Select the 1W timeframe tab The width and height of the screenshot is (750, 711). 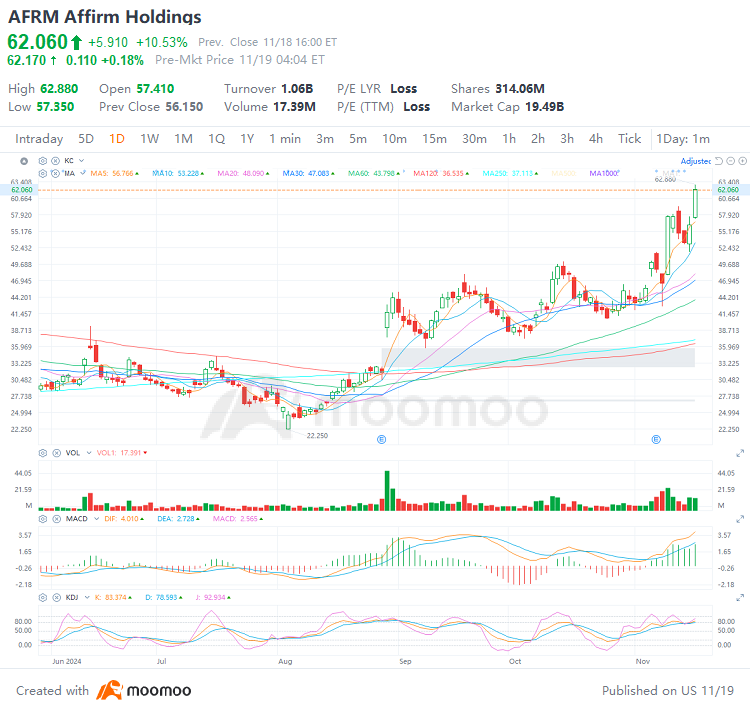click(x=150, y=139)
